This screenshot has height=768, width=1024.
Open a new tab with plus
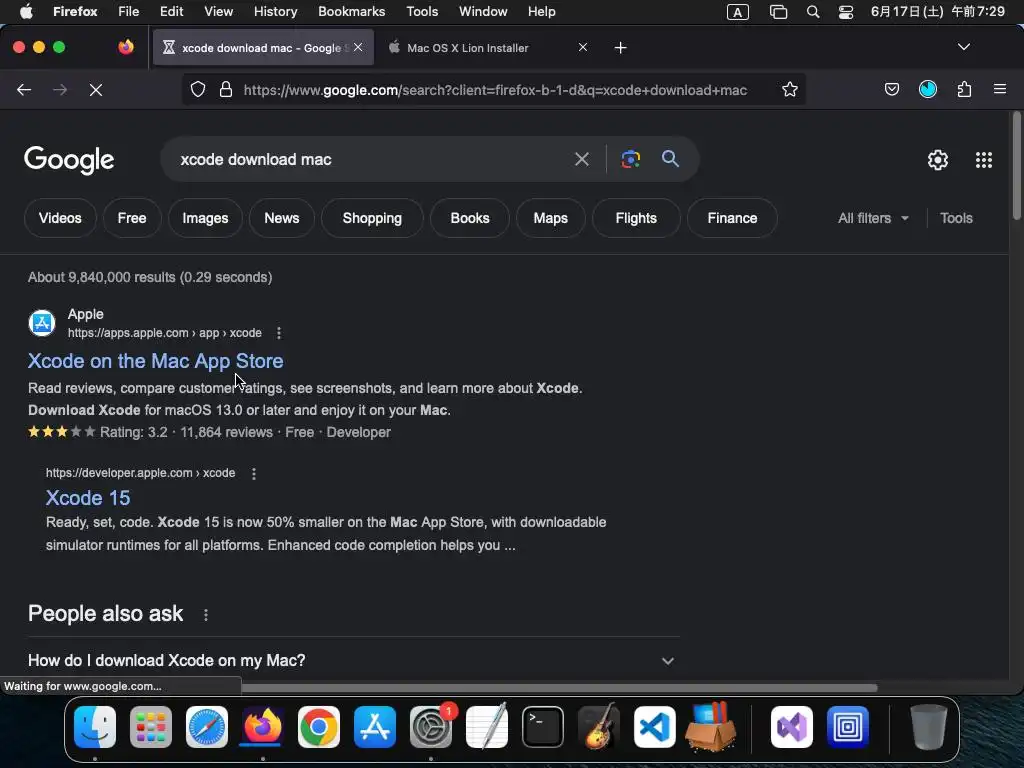click(620, 48)
